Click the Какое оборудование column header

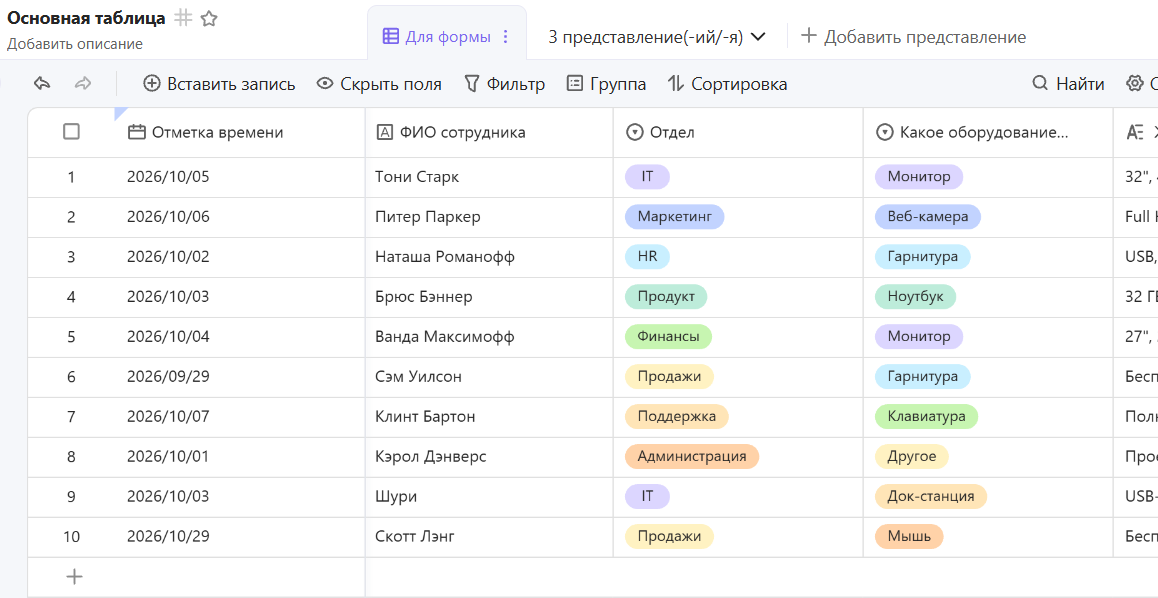(988, 132)
